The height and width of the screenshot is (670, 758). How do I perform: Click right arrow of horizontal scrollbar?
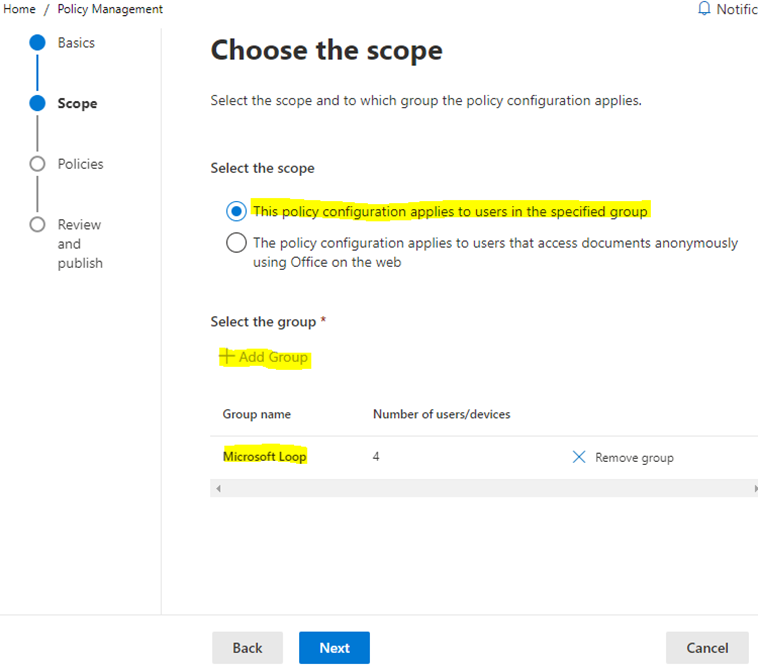click(754, 489)
